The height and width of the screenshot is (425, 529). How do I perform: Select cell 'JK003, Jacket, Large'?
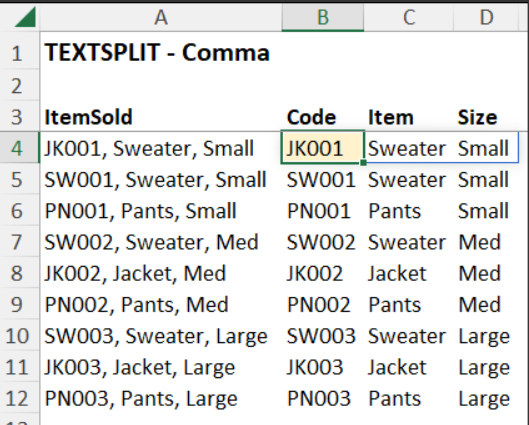click(x=161, y=367)
